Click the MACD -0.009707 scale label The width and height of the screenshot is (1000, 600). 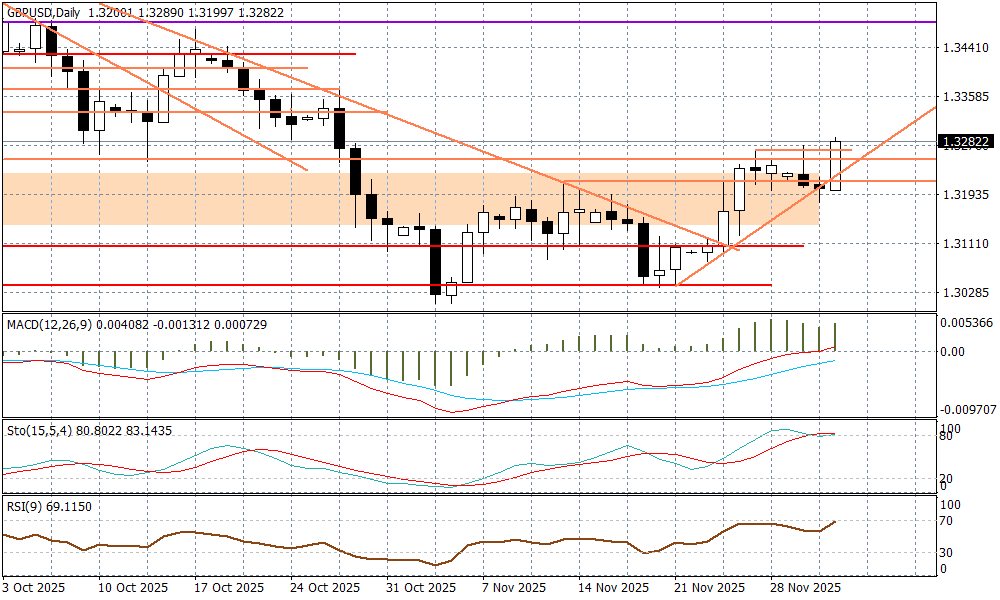coord(967,410)
